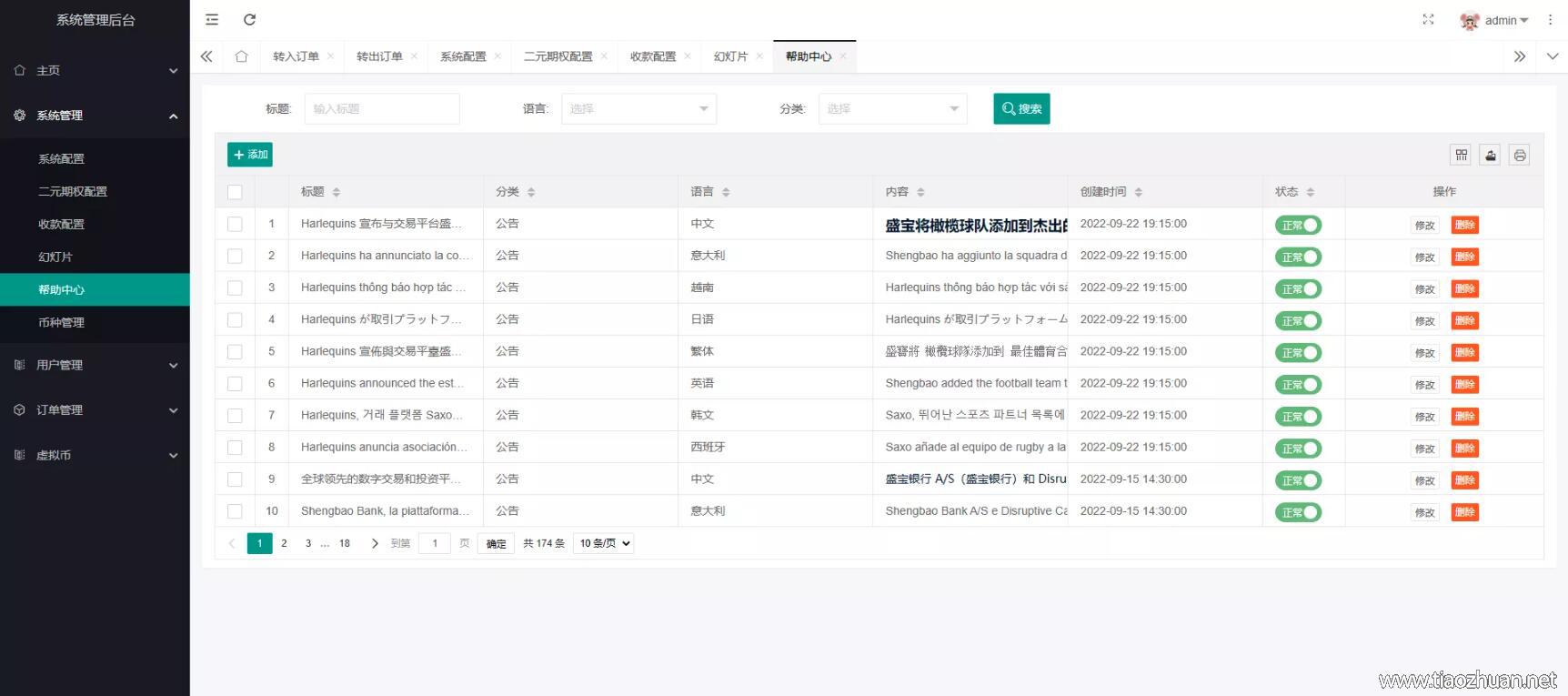The image size is (1568, 696).
Task: Open 收款配置 in the sidebar
Action: tap(95, 224)
